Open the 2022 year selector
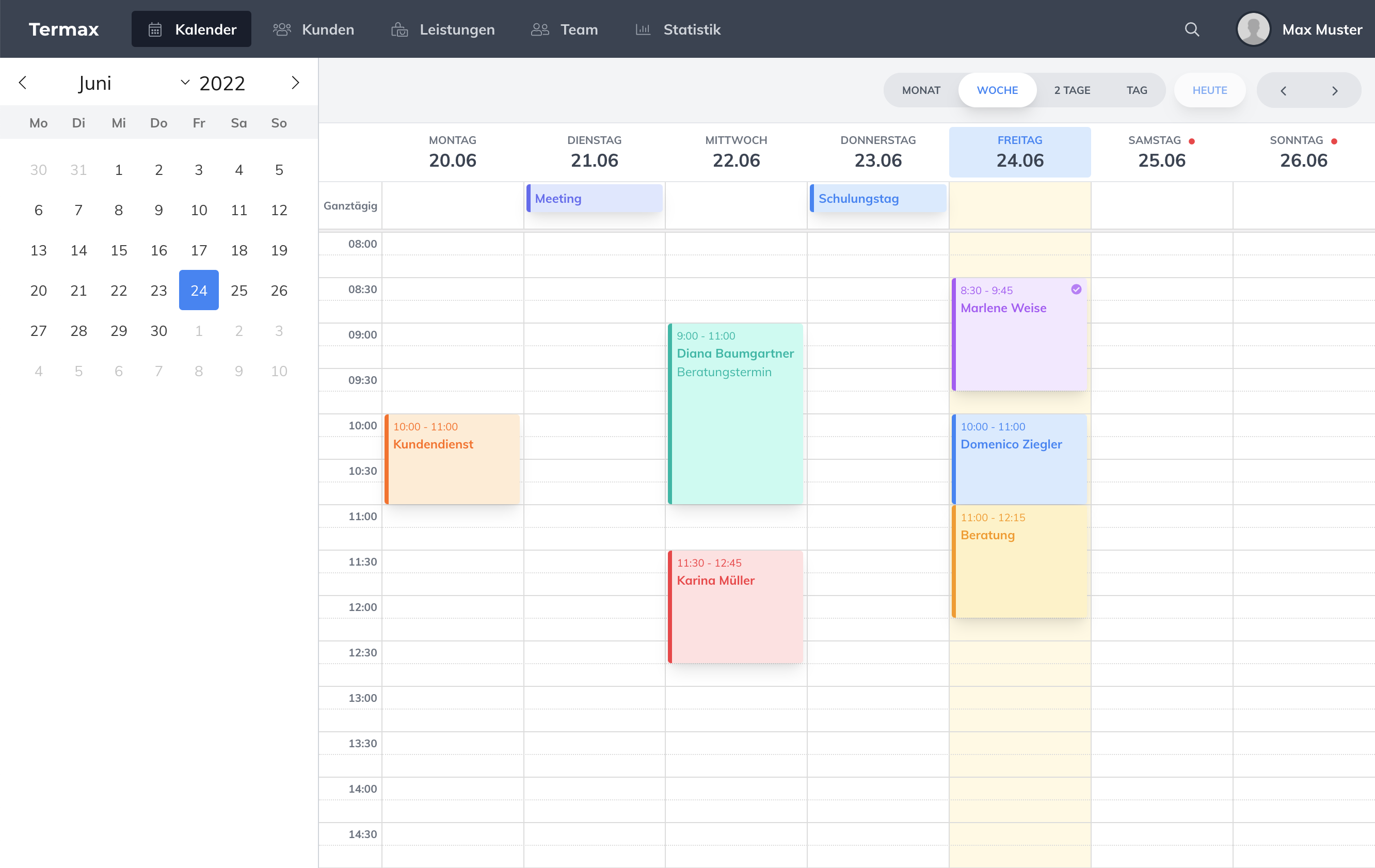The width and height of the screenshot is (1375, 868). (222, 84)
